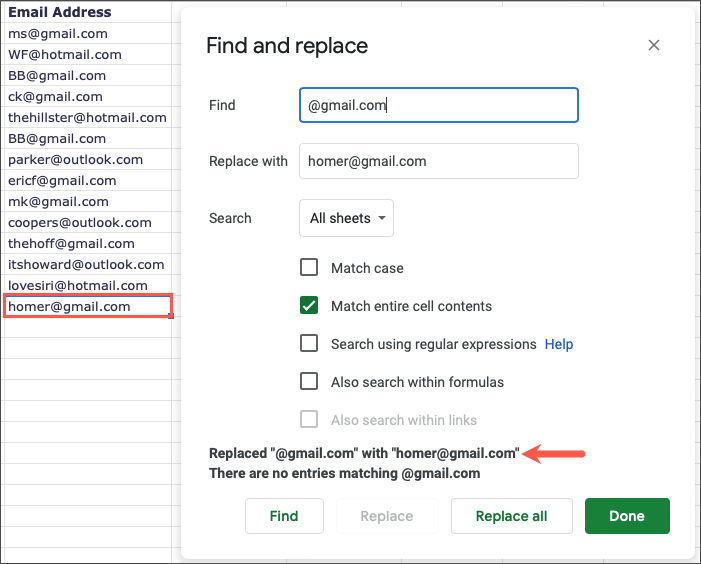Image resolution: width=701 pixels, height=564 pixels.
Task: Enable Search using regular expressions
Action: [x=310, y=344]
